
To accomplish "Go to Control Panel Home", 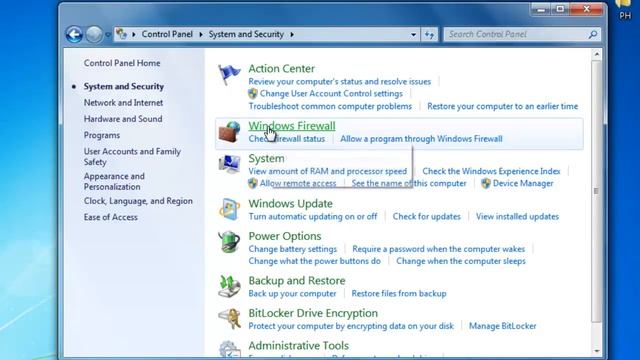I will (x=122, y=63).
